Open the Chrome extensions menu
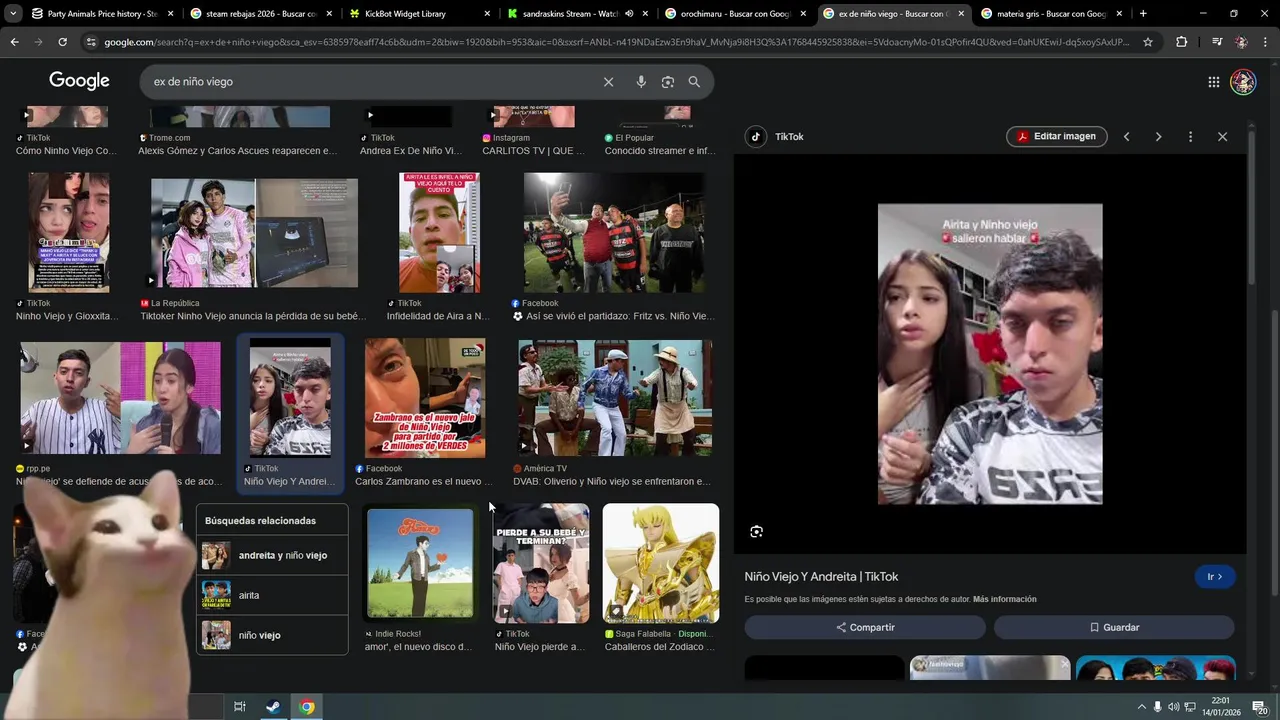This screenshot has width=1280, height=720. [1182, 42]
